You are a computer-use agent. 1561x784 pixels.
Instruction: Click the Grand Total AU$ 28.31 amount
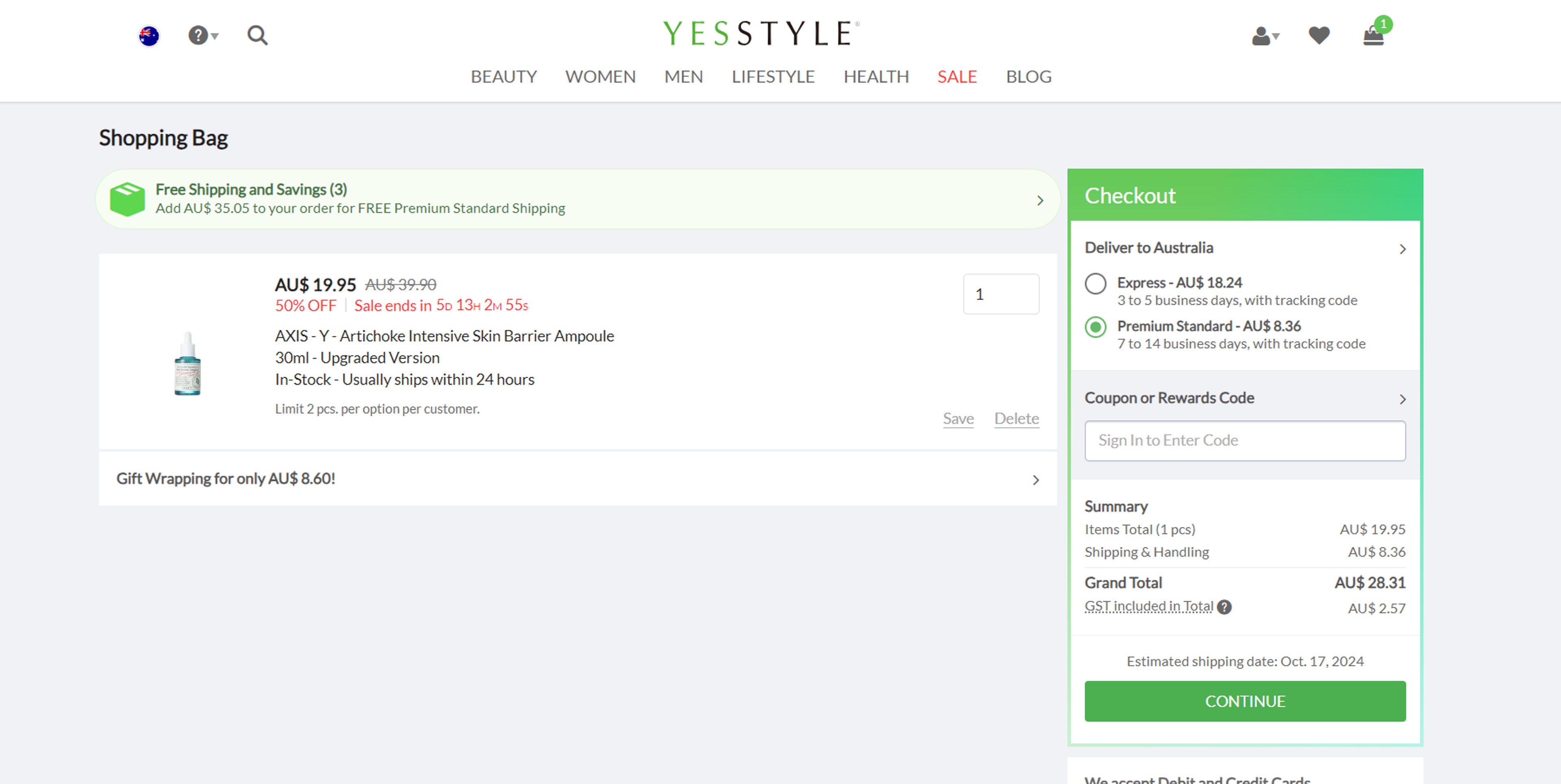[x=1370, y=583]
